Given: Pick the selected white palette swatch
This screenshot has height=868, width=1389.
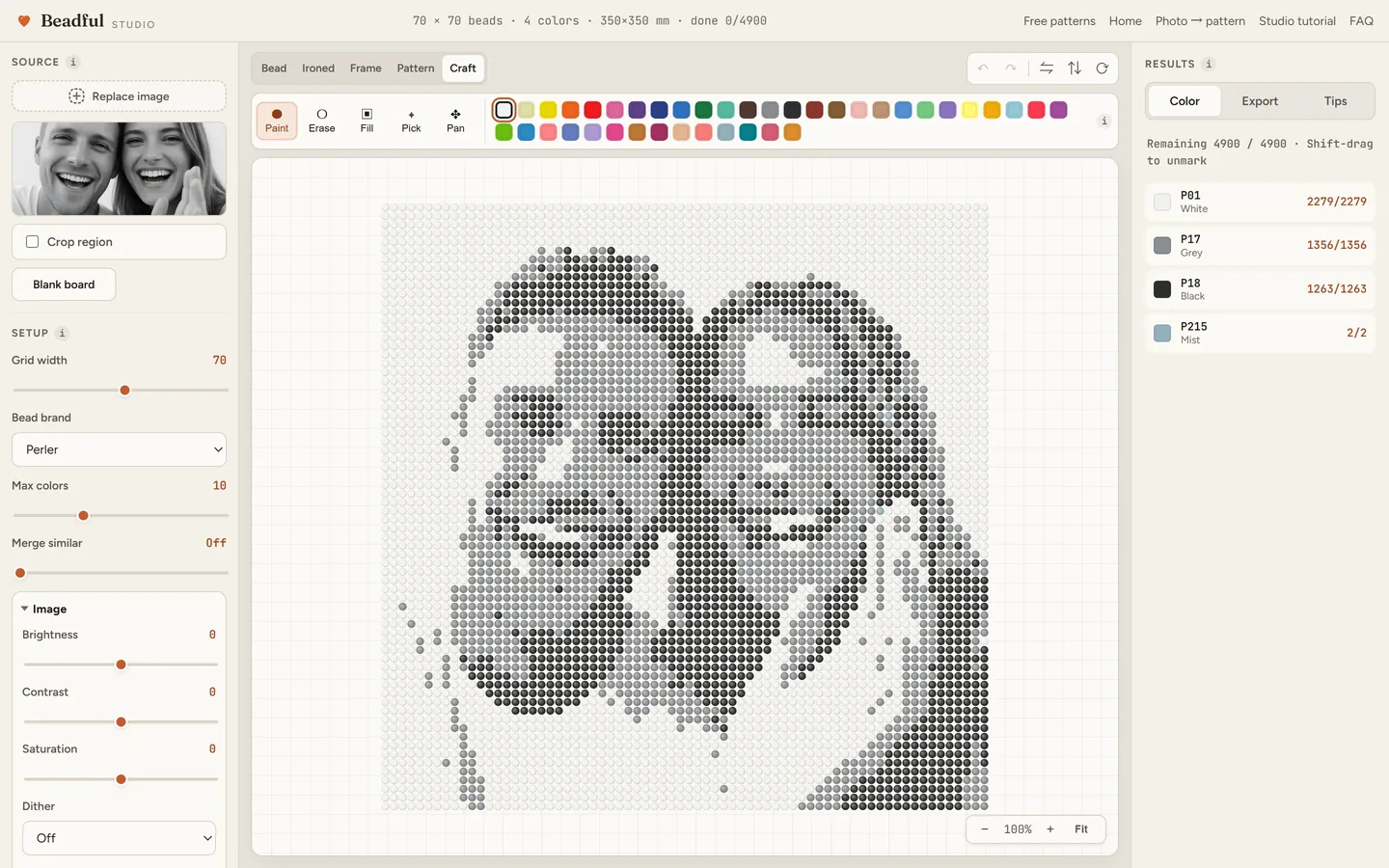Looking at the screenshot, I should click(x=504, y=110).
